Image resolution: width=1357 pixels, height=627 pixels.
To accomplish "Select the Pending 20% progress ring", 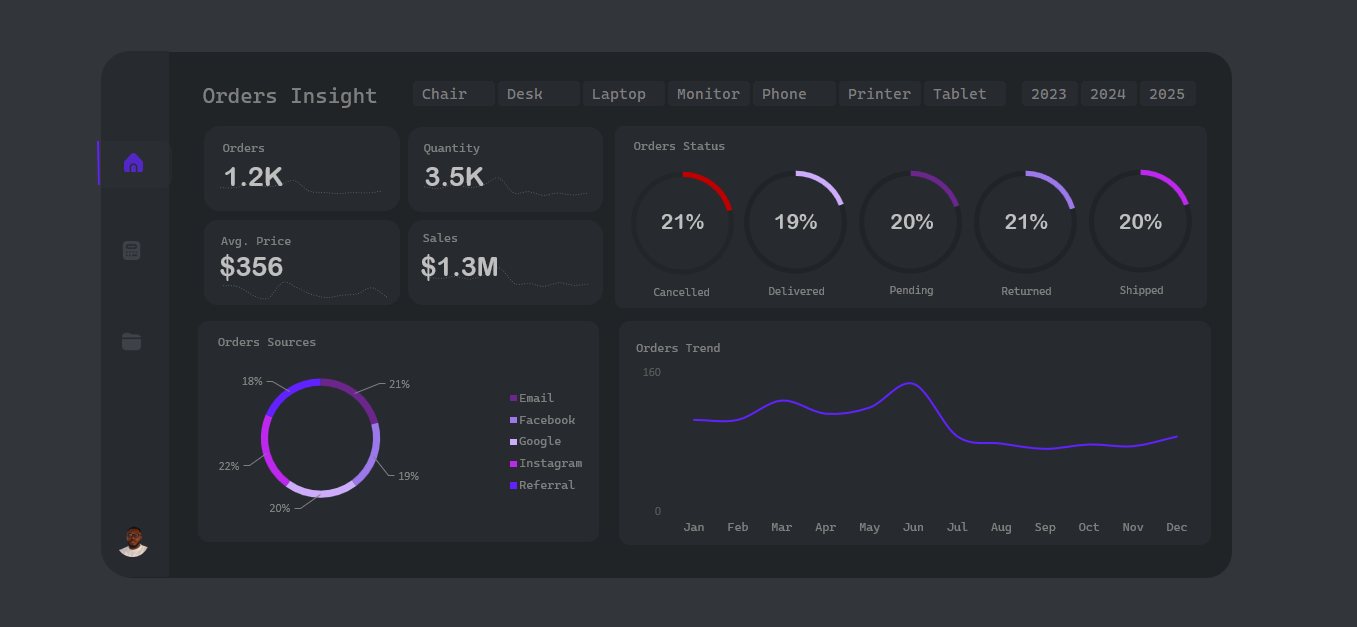I will (911, 222).
